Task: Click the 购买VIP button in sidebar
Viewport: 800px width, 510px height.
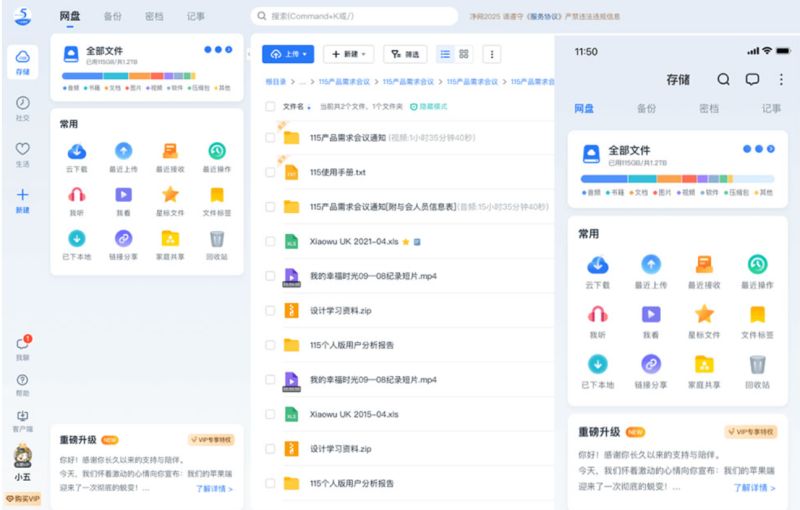Action: (x=22, y=499)
